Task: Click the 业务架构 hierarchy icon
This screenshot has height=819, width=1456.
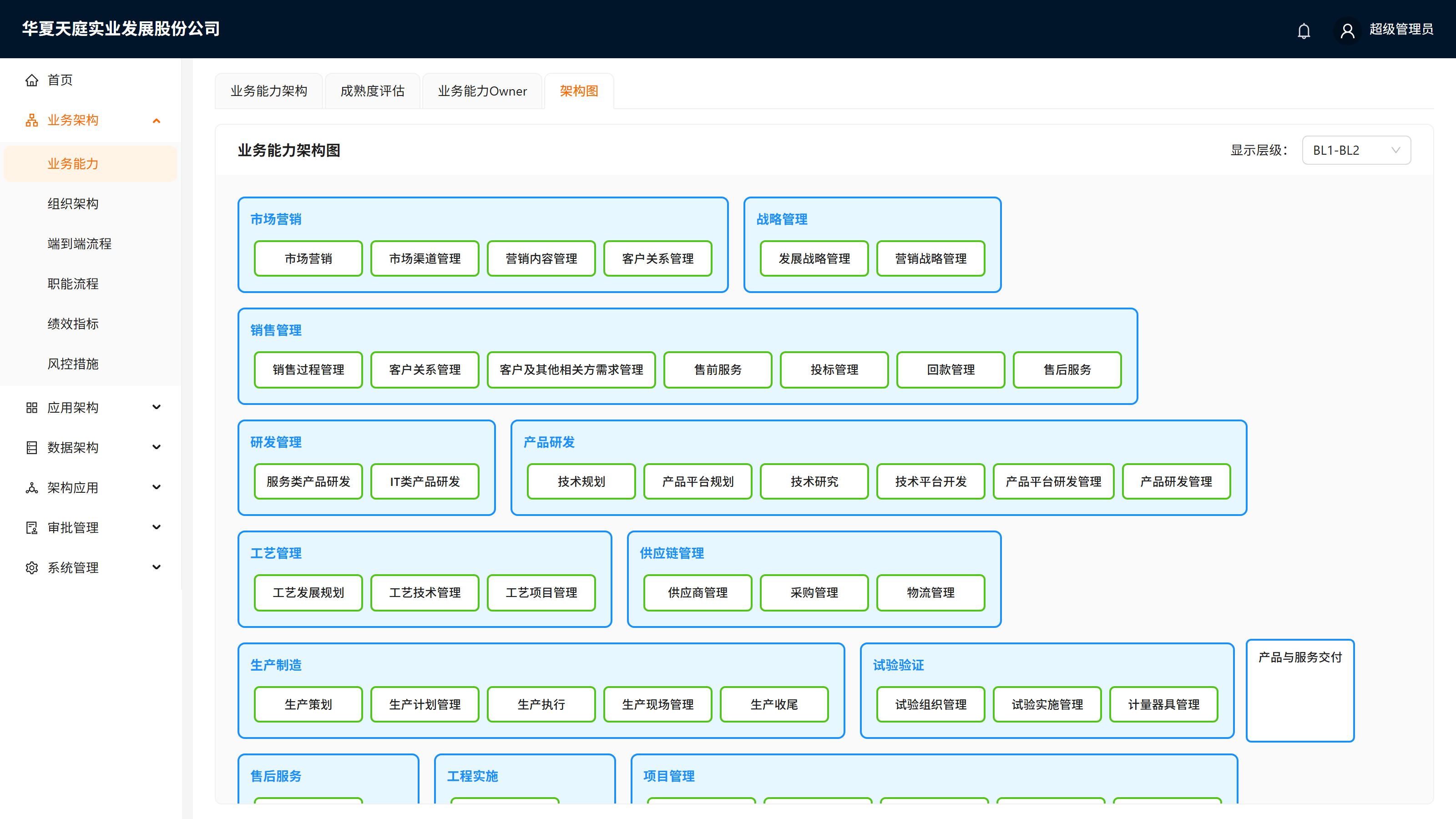Action: [x=32, y=121]
